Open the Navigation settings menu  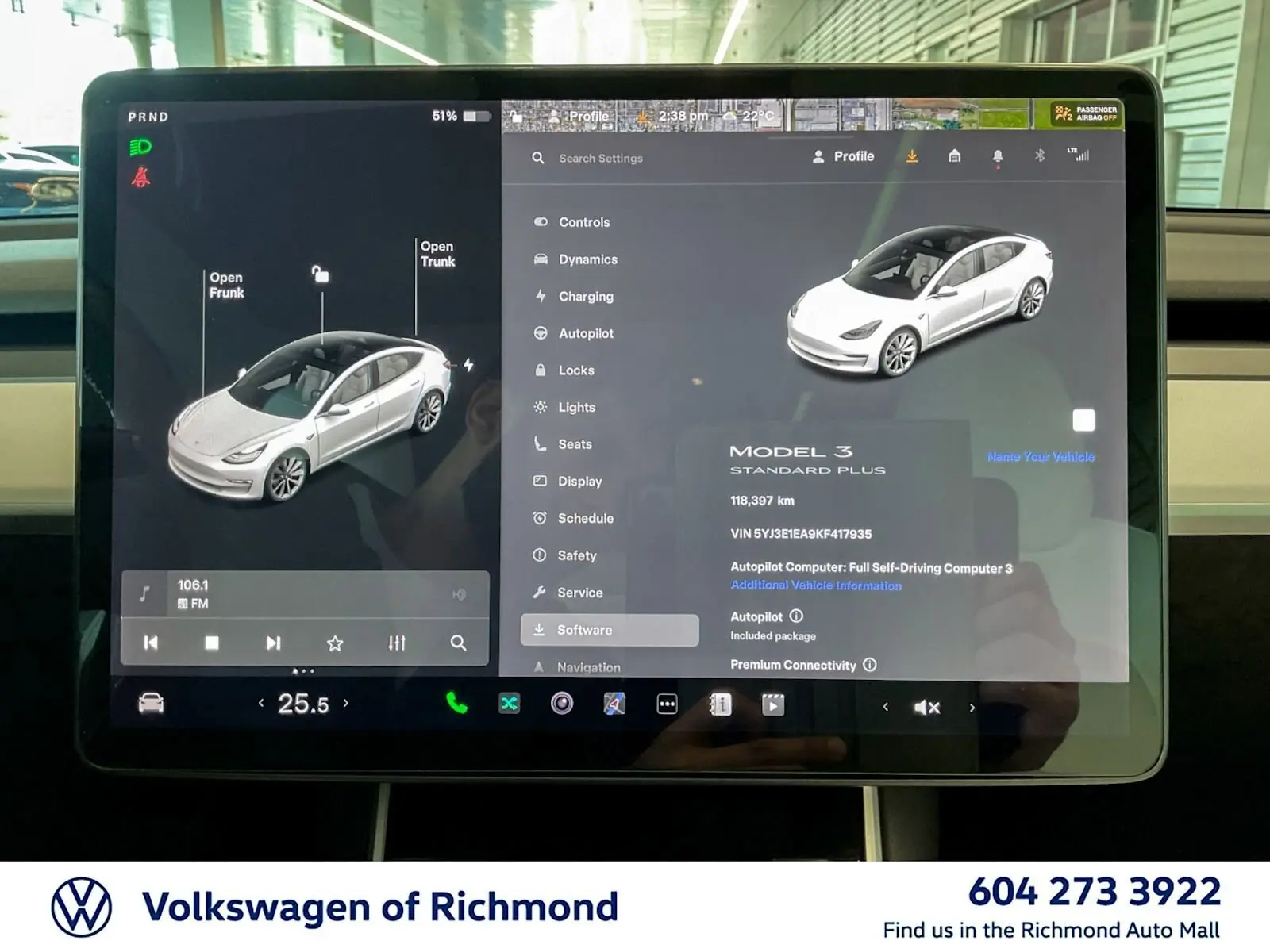click(x=577, y=667)
